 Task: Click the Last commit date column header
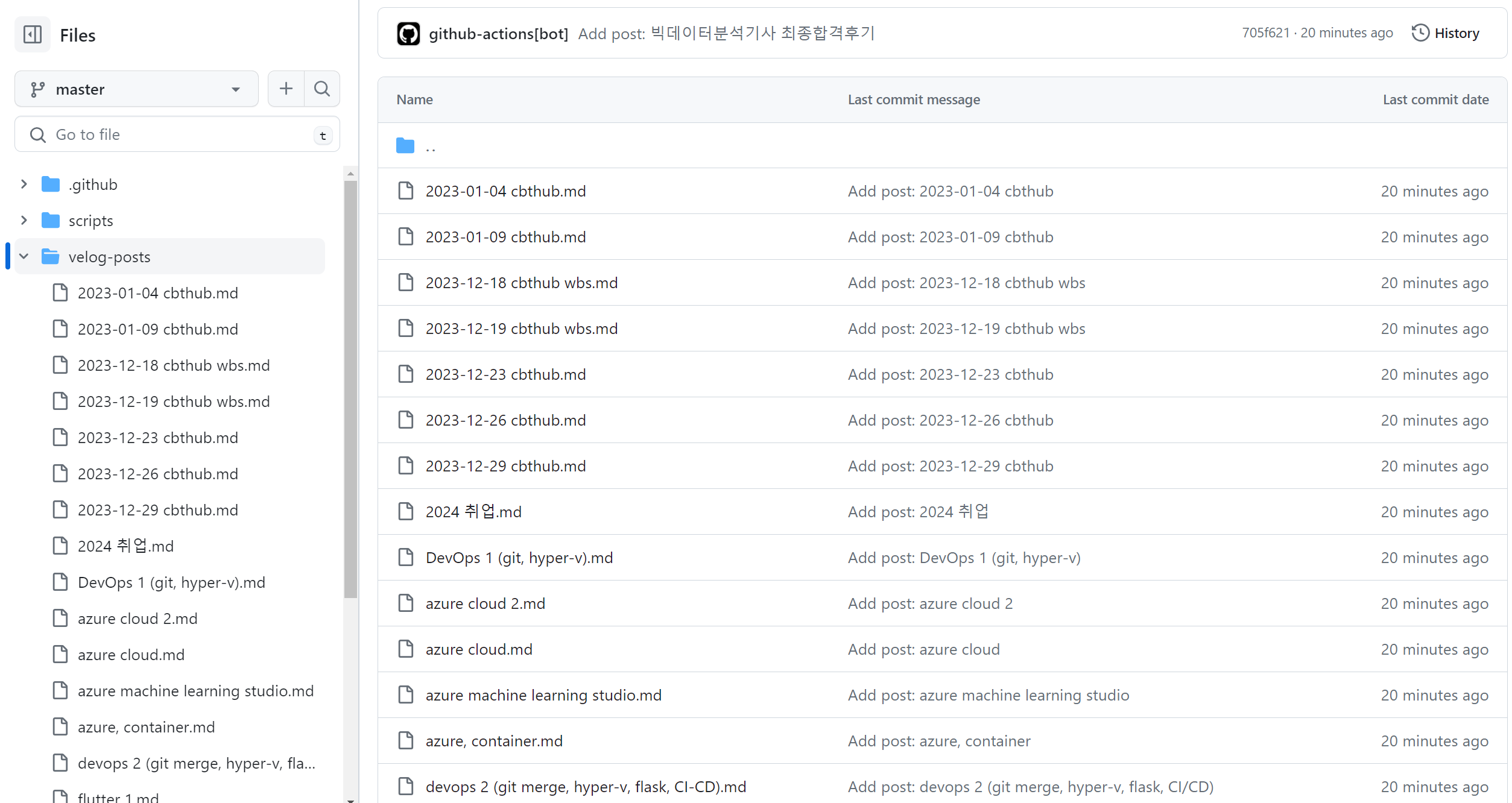[x=1435, y=99]
